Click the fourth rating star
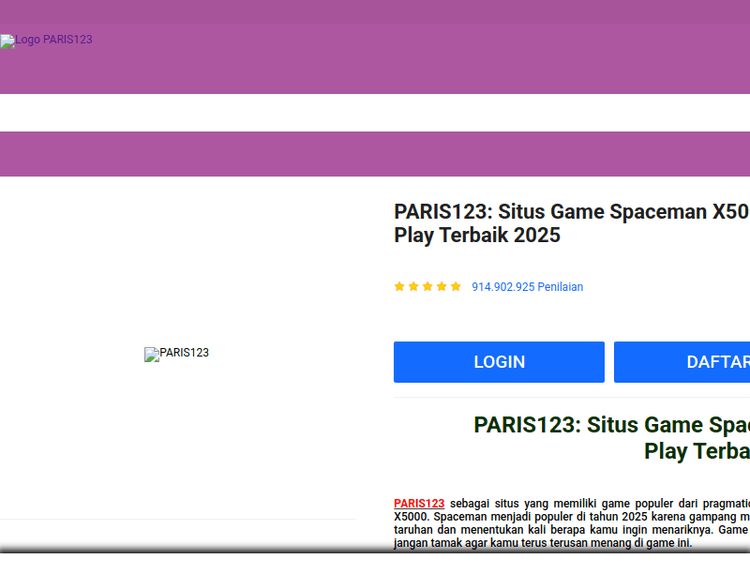 click(x=442, y=287)
